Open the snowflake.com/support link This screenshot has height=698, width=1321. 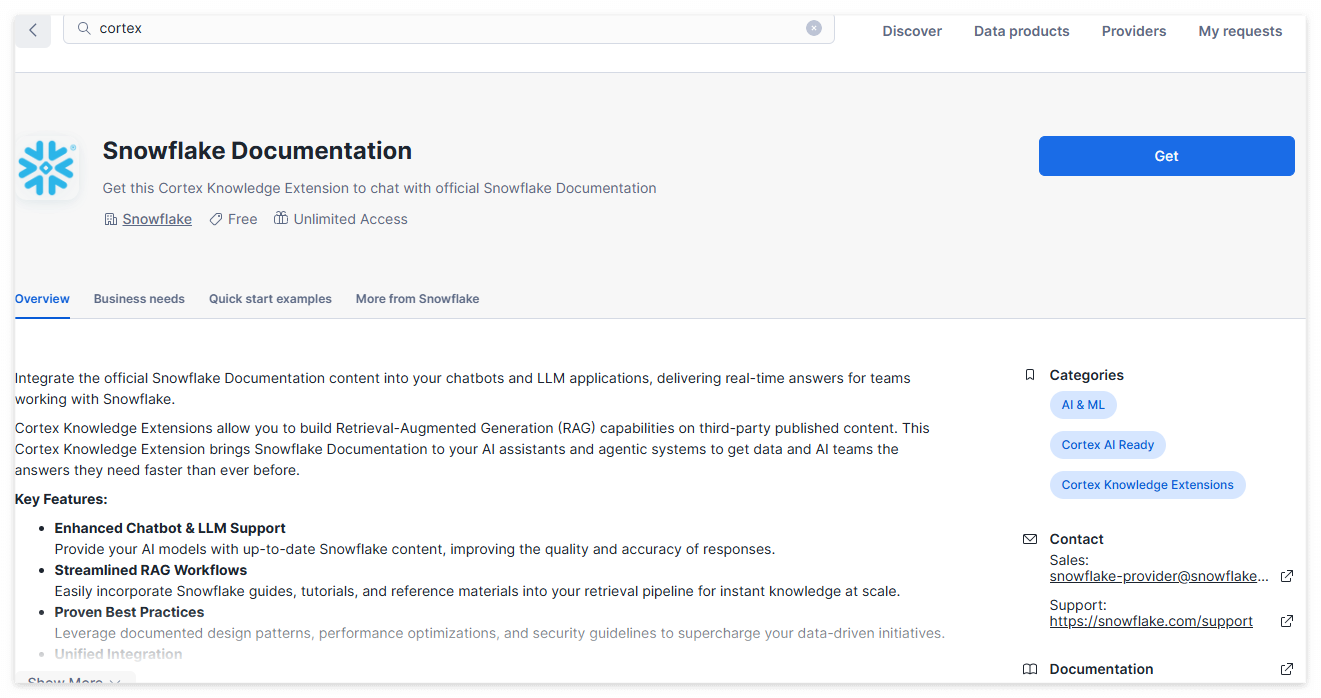(1151, 621)
